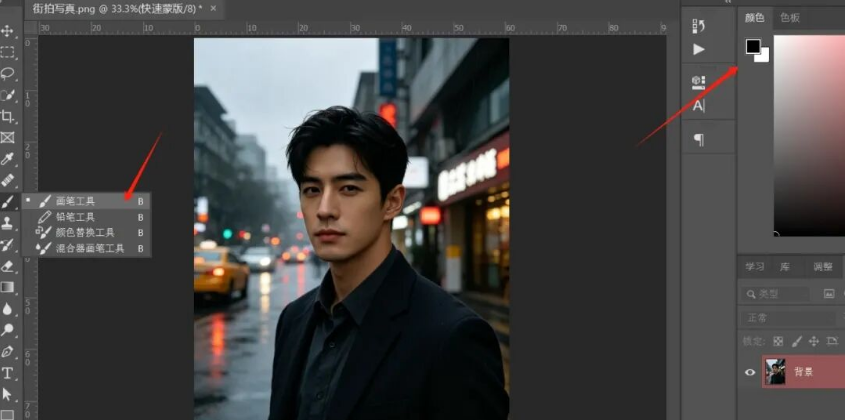Close the 街拍写真.png document tab
Image resolution: width=845 pixels, height=420 pixels.
pos(213,9)
